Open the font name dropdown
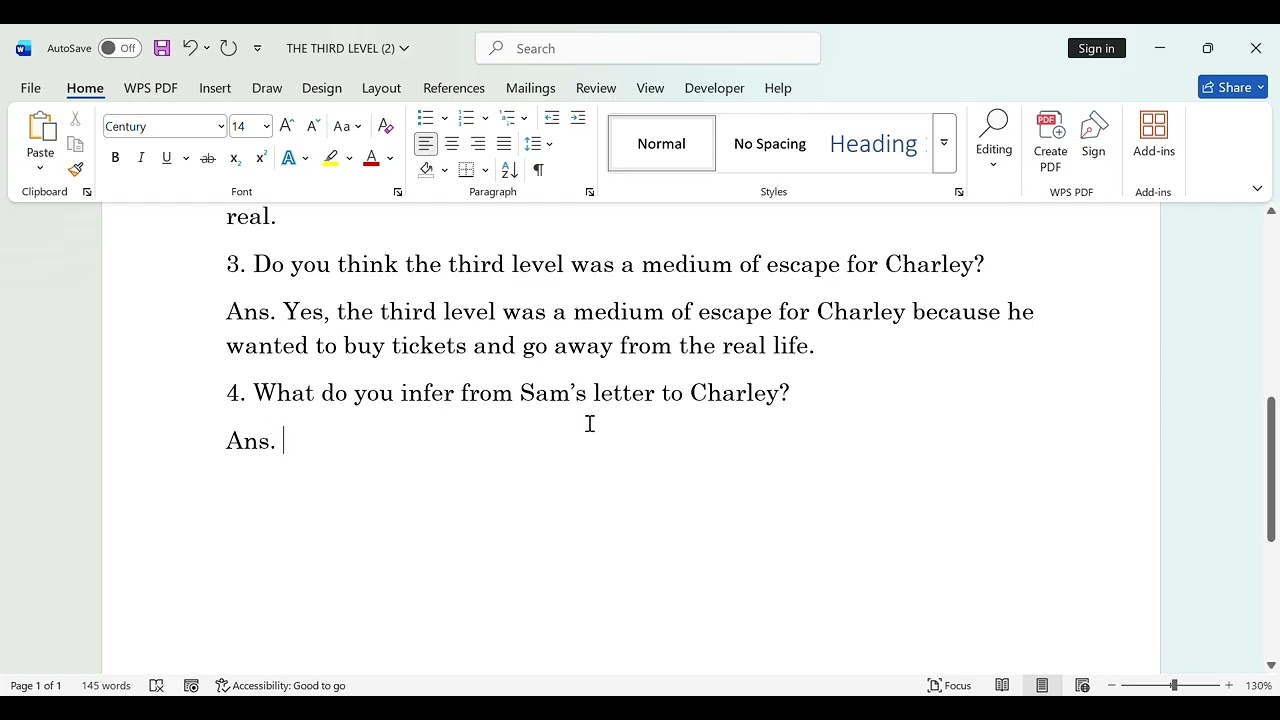The width and height of the screenshot is (1280, 720). [x=221, y=126]
